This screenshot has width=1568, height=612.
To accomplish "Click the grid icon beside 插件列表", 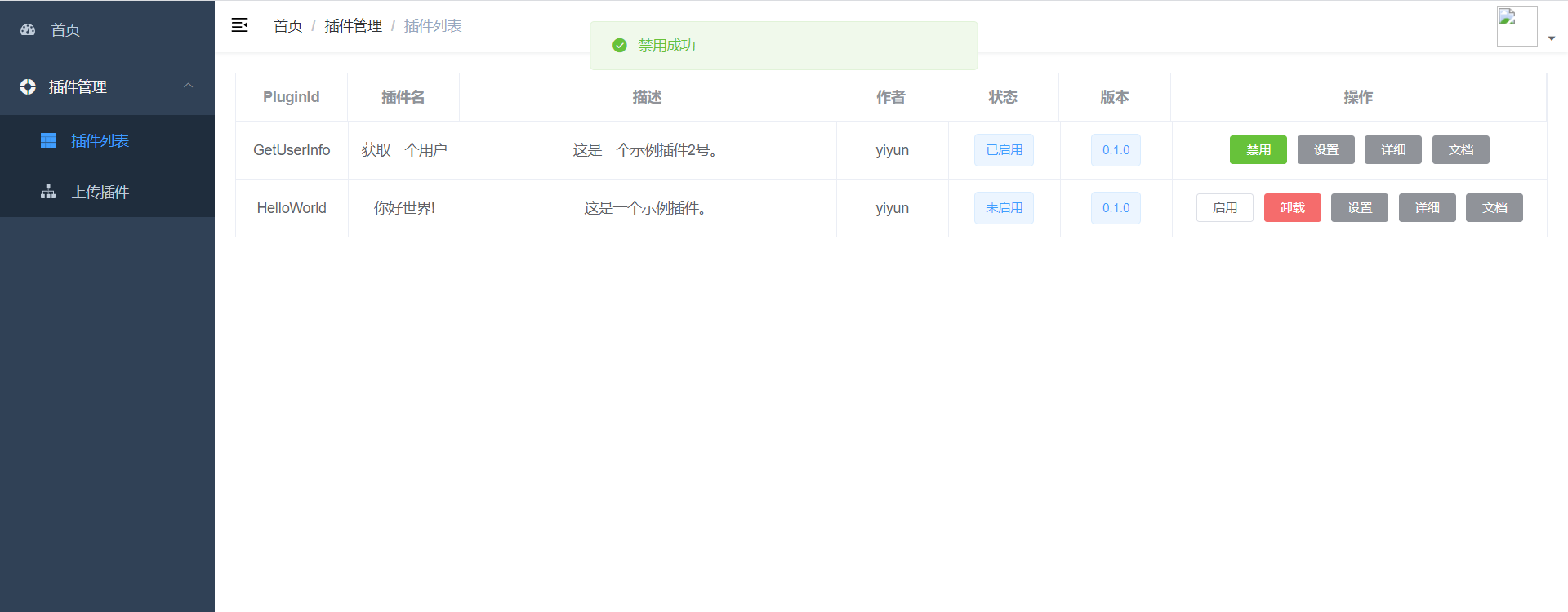I will [48, 140].
